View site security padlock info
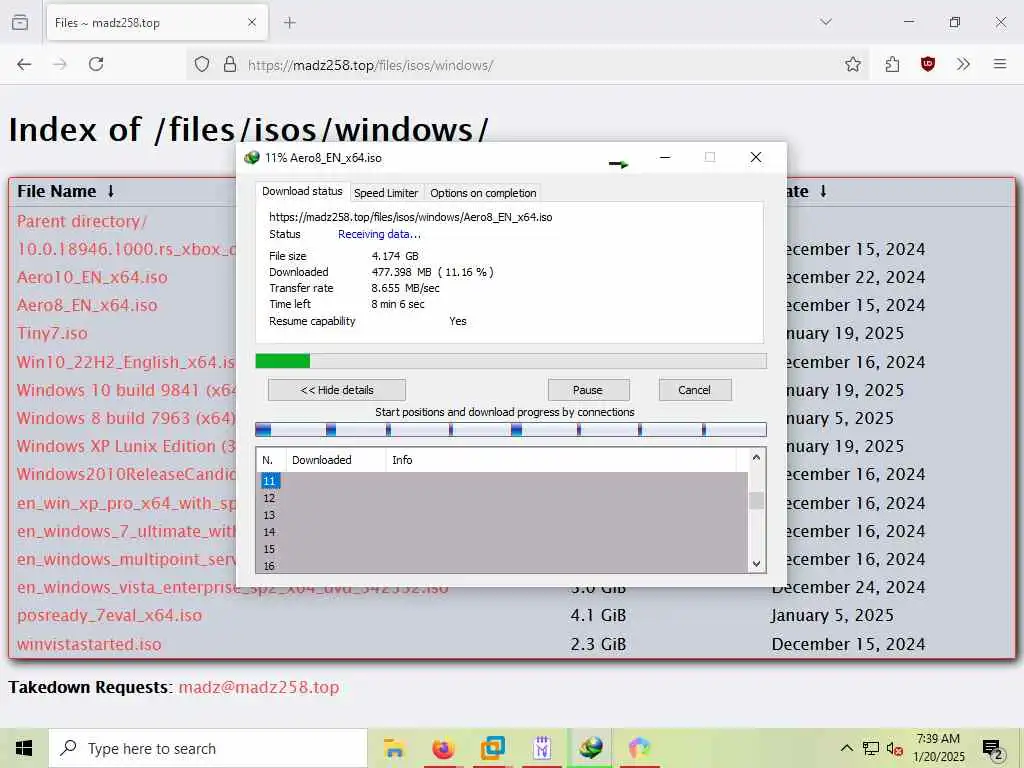 click(230, 64)
